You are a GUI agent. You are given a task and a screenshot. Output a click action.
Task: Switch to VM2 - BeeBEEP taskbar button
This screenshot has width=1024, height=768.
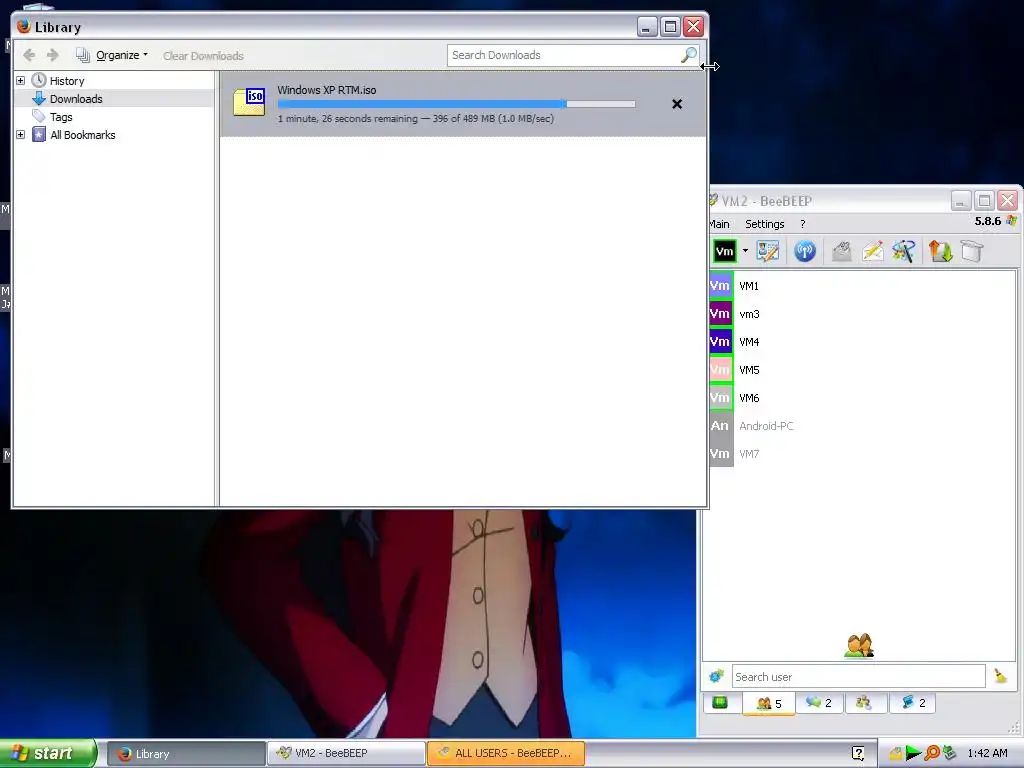pyautogui.click(x=346, y=754)
